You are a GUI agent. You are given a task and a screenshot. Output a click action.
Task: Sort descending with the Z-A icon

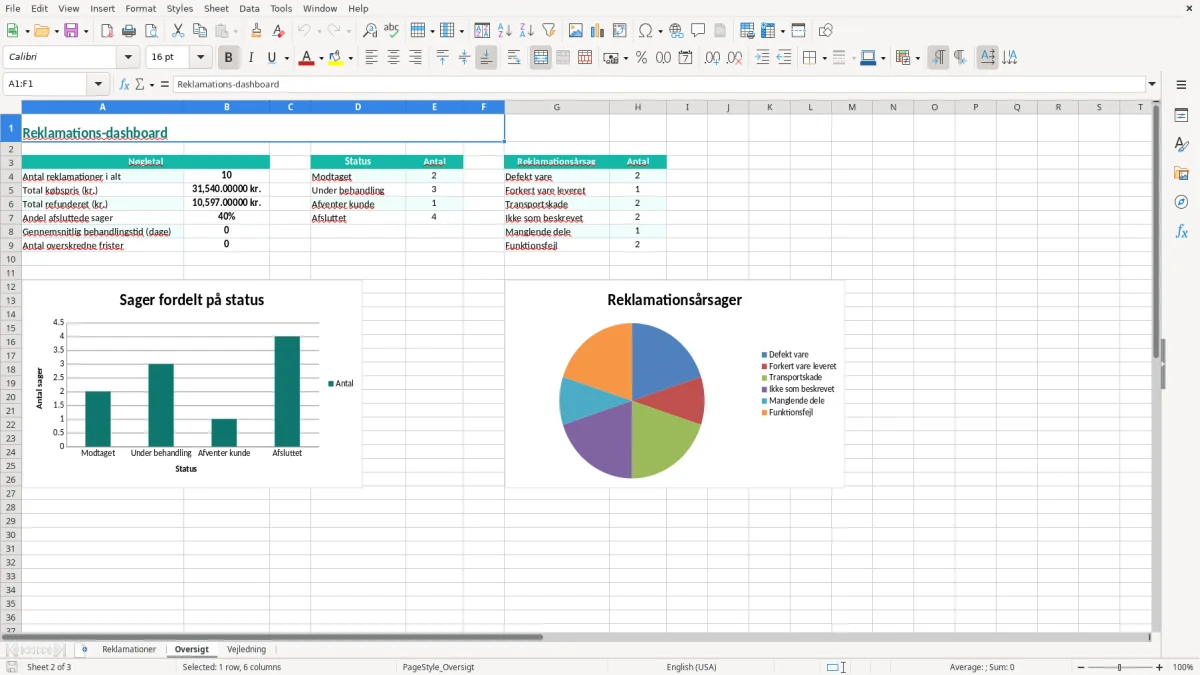(526, 31)
